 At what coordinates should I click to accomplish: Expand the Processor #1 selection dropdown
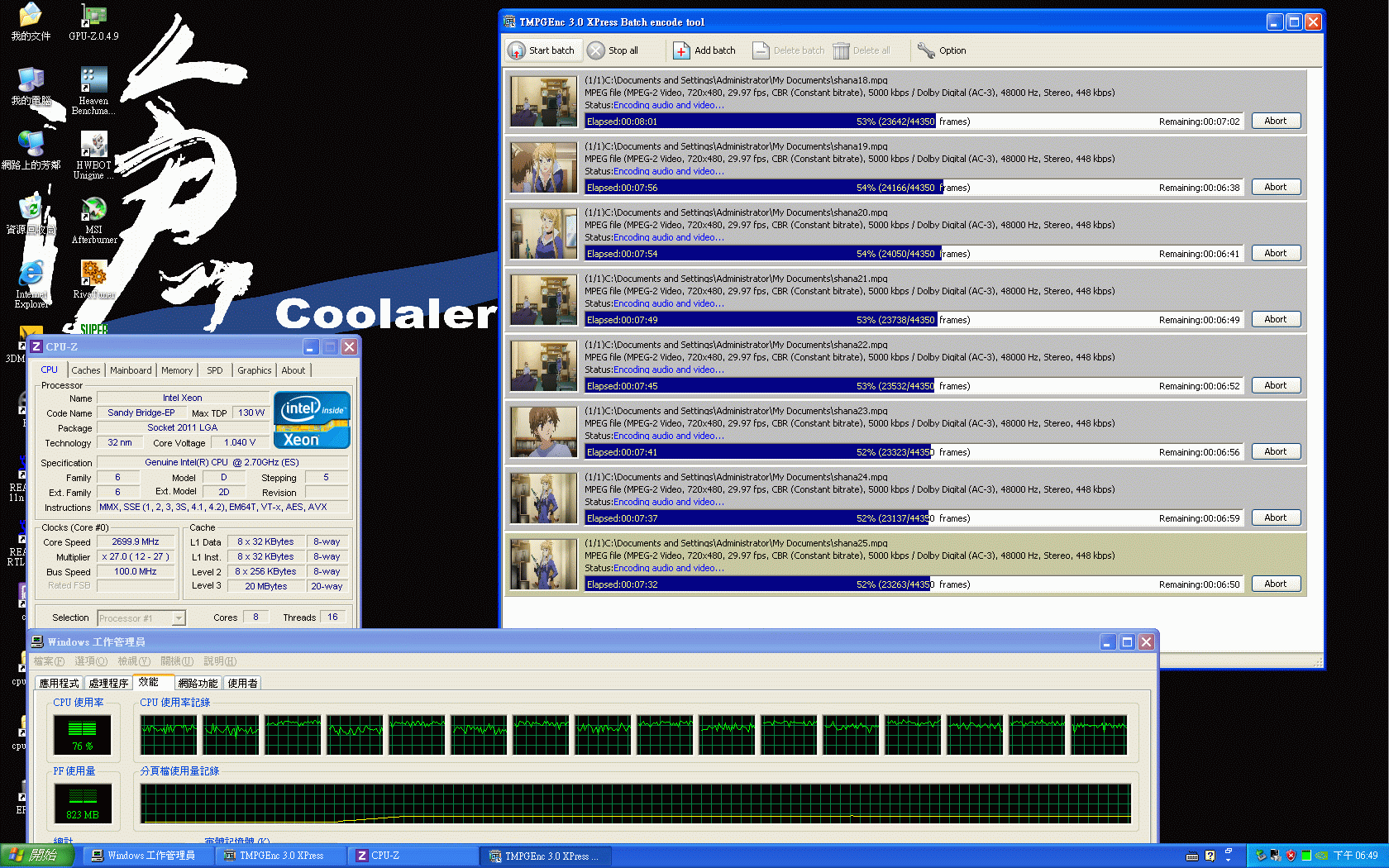[179, 618]
